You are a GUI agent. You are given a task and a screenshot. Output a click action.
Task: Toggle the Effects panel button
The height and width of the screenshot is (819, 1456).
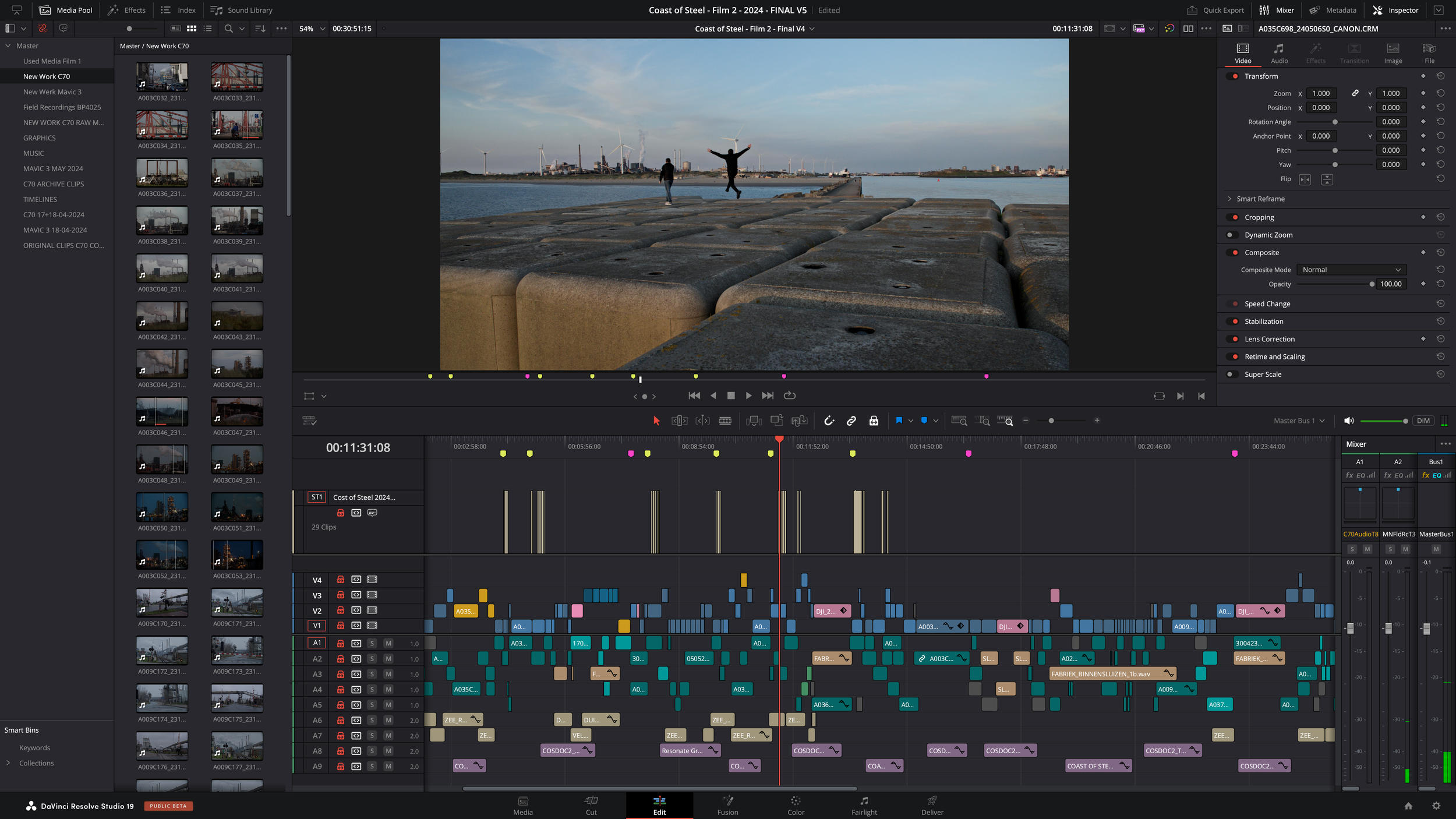pyautogui.click(x=127, y=10)
